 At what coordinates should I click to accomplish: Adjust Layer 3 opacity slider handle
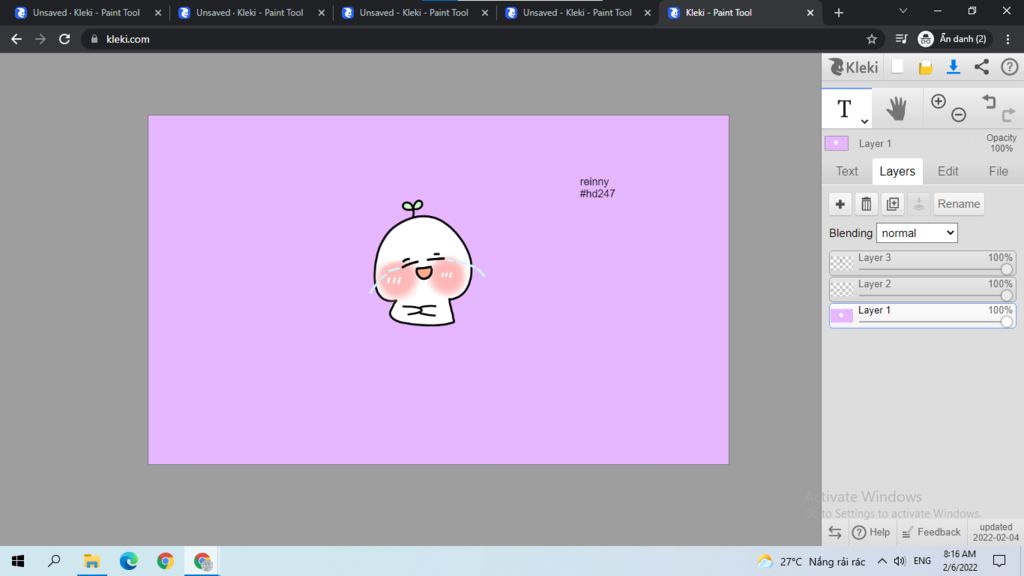click(1006, 269)
